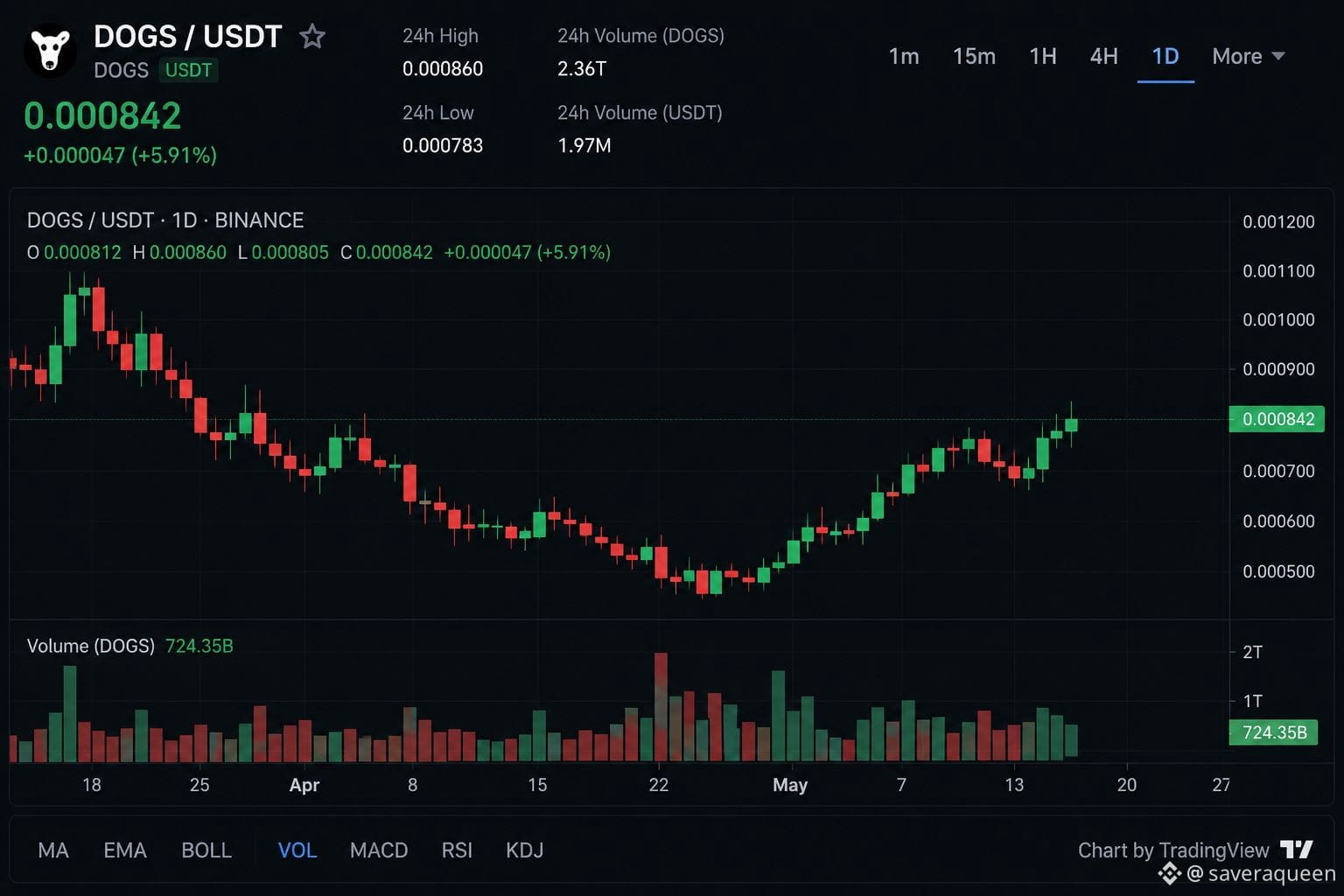This screenshot has width=1344, height=896.
Task: Click the chart legend DOGS / USDT · 1D · BINANCE
Action: (165, 220)
